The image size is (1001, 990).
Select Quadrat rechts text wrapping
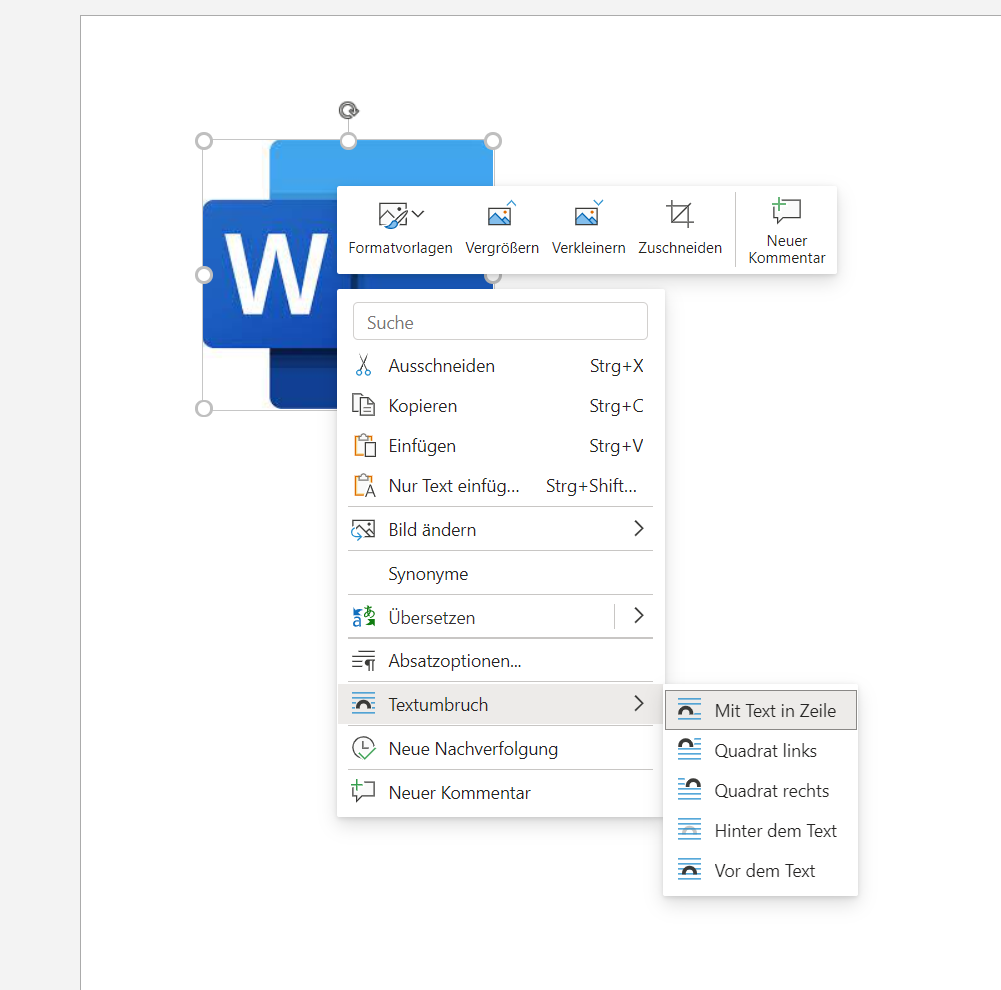pos(760,791)
